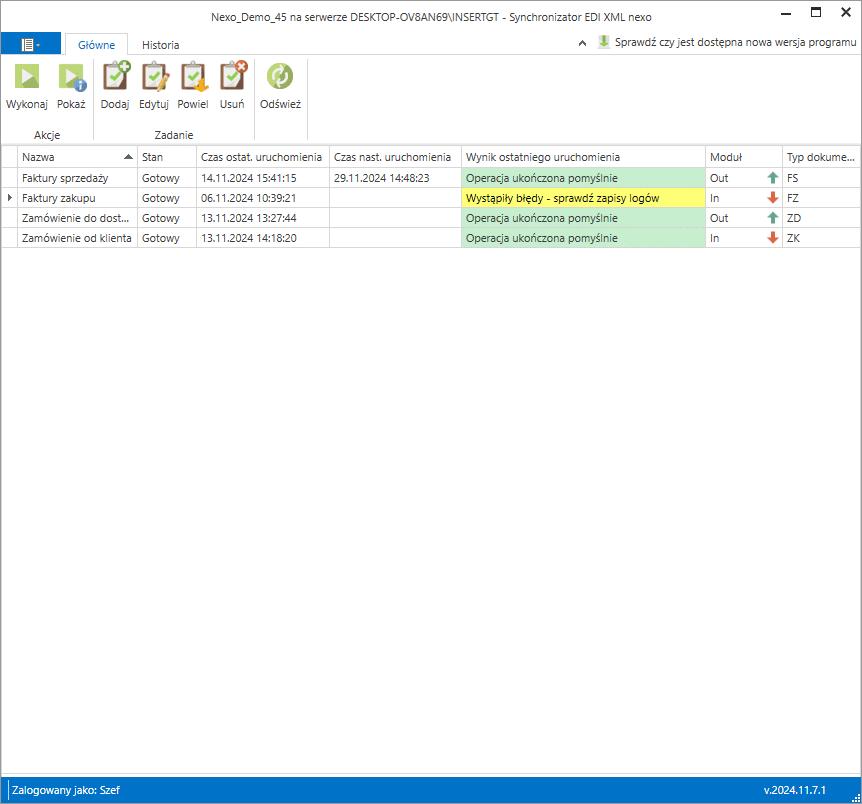Sort by the Stan column header
This screenshot has width=862, height=804.
pos(167,157)
